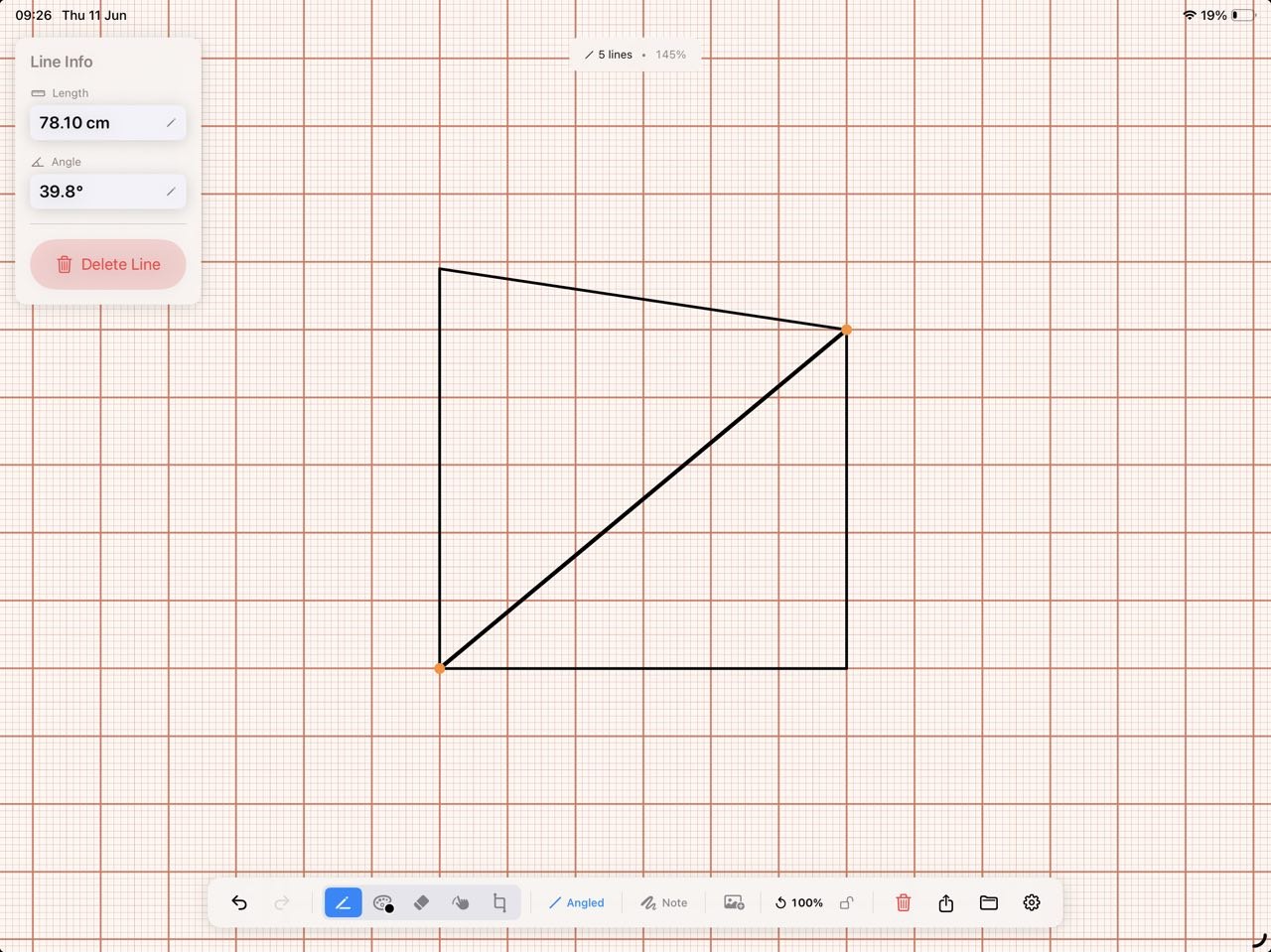Image resolution: width=1271 pixels, height=952 pixels.
Task: Open the color palette
Action: tap(383, 902)
